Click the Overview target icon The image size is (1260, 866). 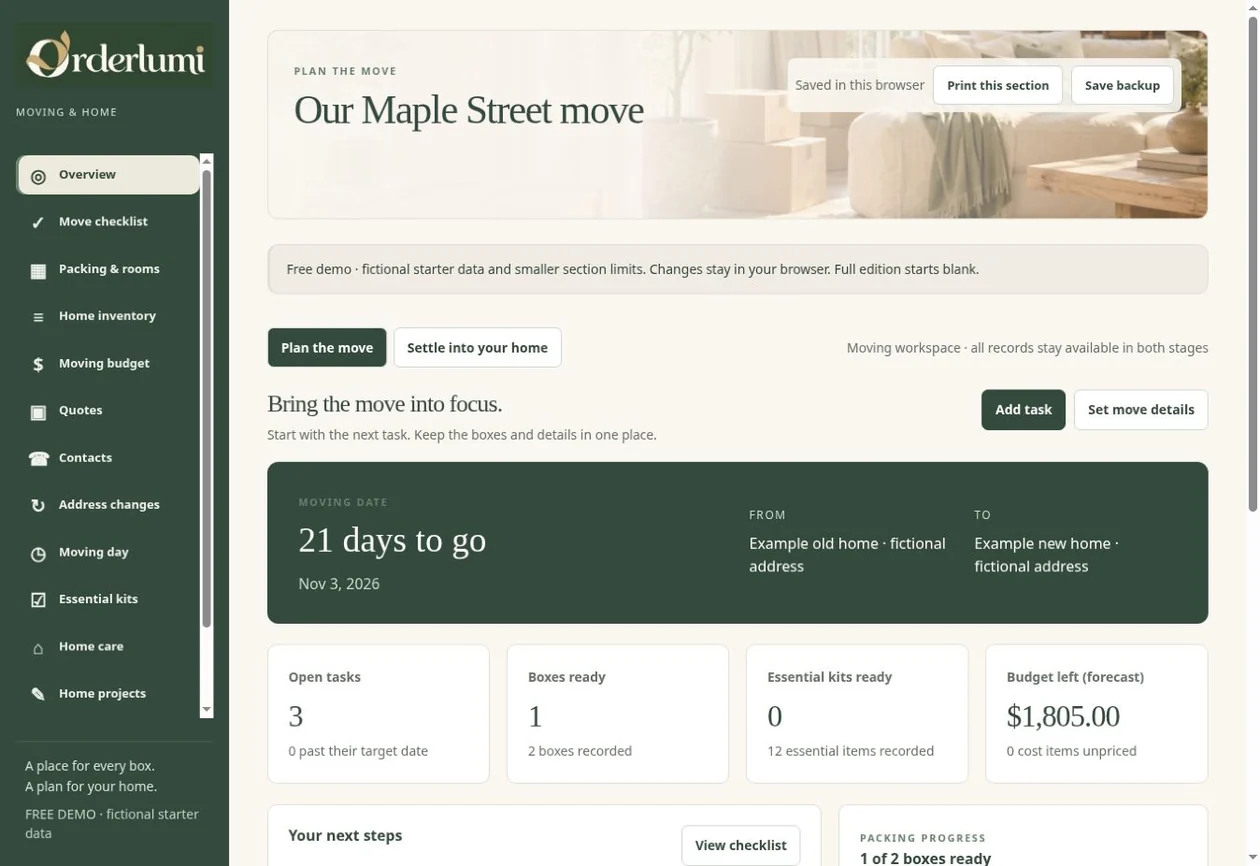coord(38,177)
